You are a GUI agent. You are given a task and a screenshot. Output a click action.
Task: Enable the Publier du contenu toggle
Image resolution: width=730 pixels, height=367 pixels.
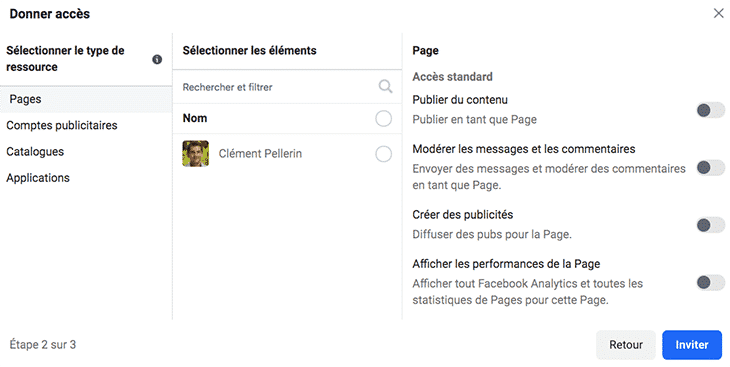point(710,110)
